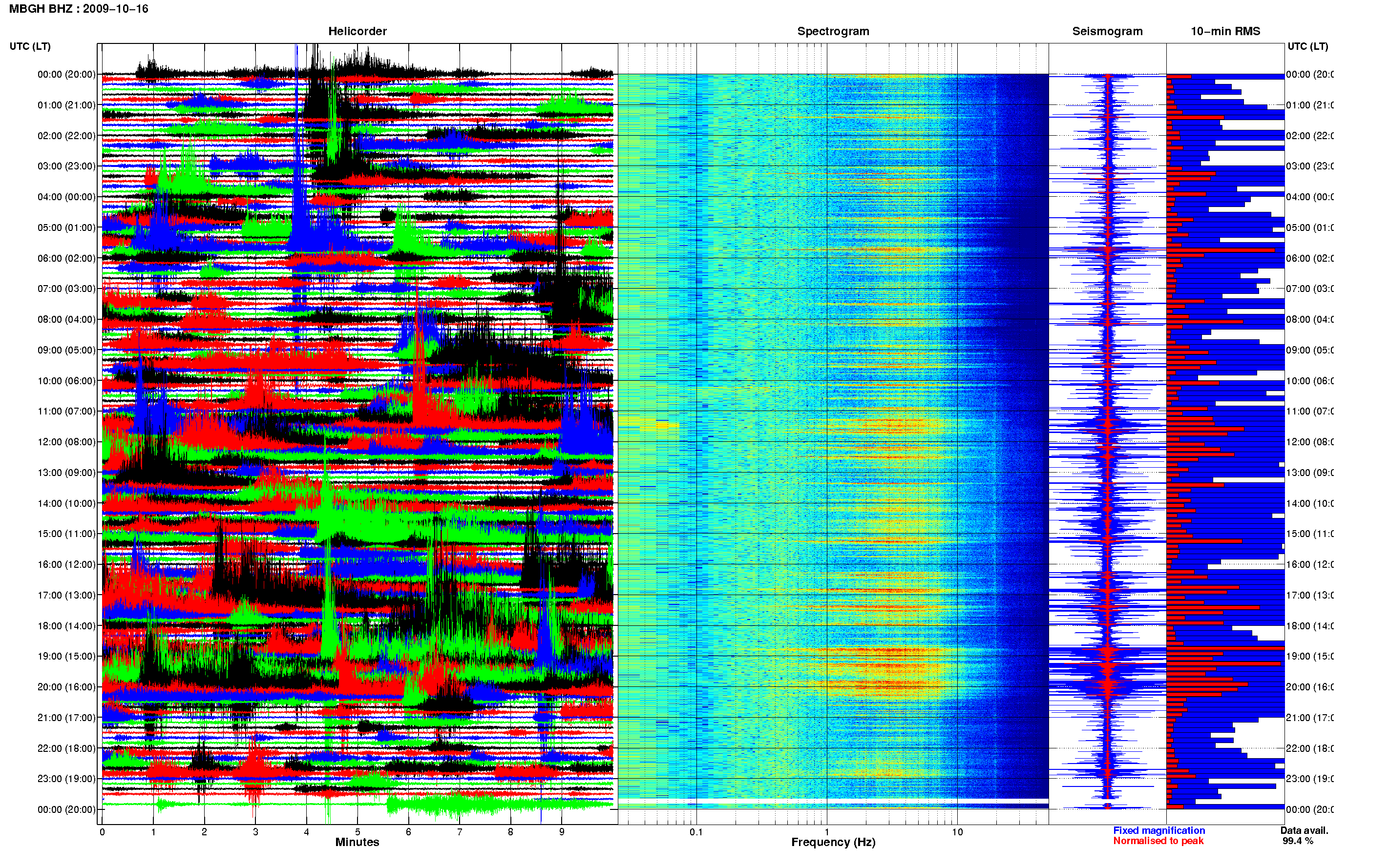This screenshot has height=868, width=1389.
Task: Click the "99.4 %" data availability value
Action: (x=1298, y=841)
